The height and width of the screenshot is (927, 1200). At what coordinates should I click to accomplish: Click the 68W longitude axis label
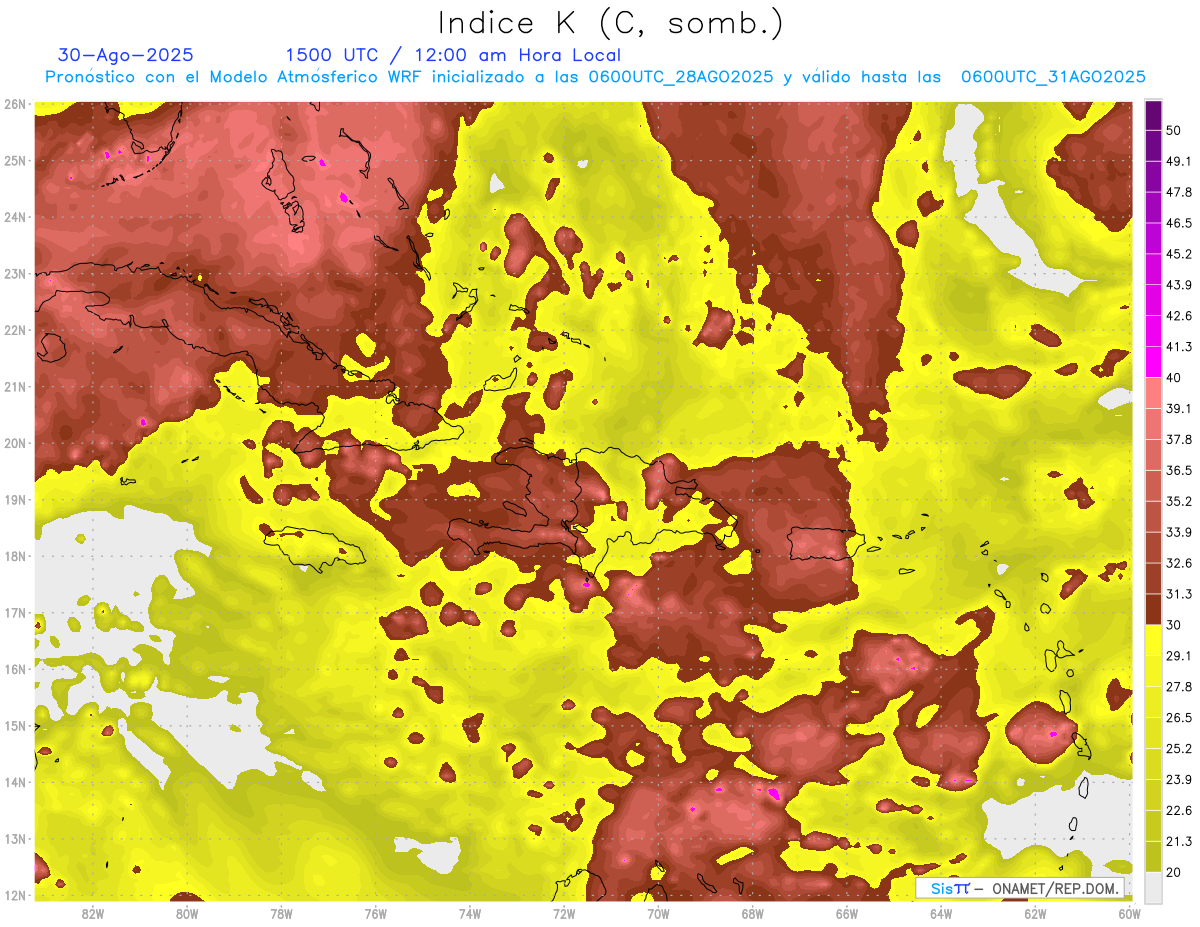(x=752, y=914)
